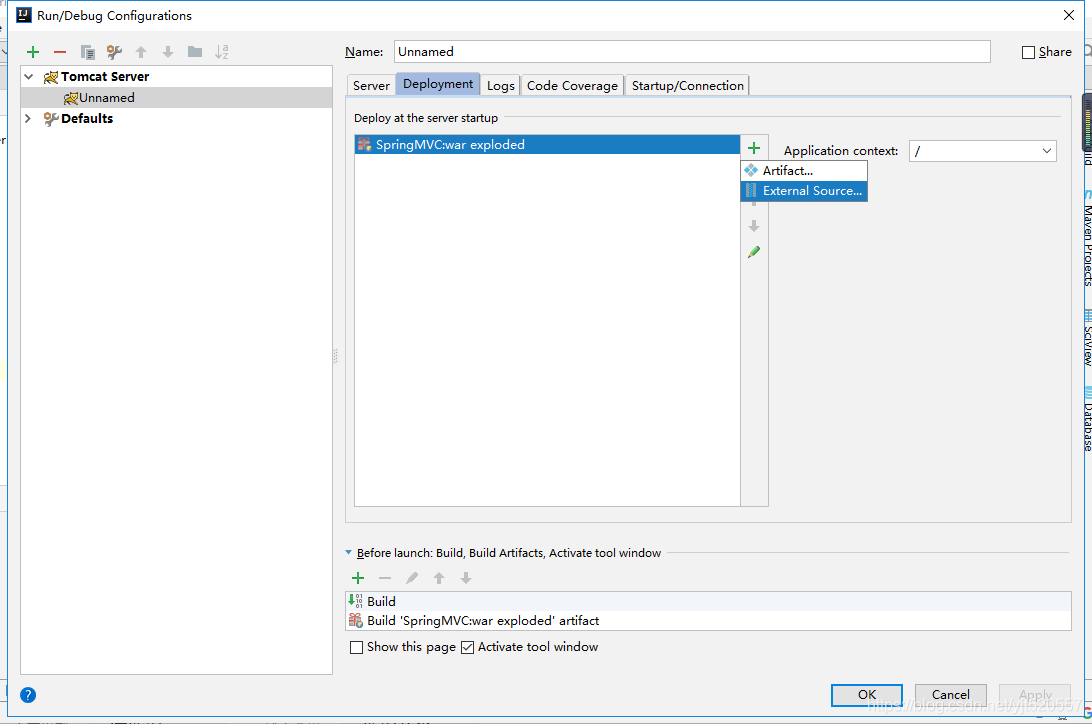Choose Artifact... from popup menu
The image size is (1092, 724).
[x=804, y=171]
